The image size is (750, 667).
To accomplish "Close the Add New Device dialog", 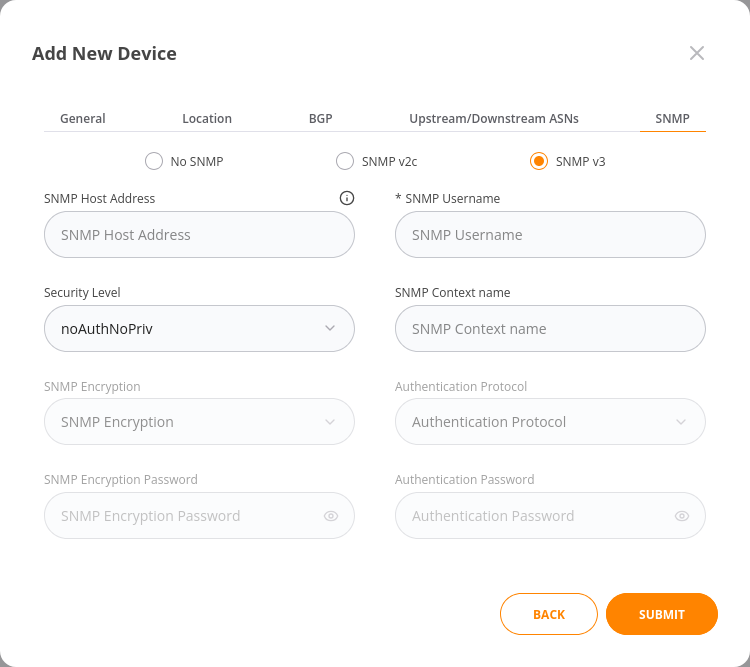I will point(697,53).
